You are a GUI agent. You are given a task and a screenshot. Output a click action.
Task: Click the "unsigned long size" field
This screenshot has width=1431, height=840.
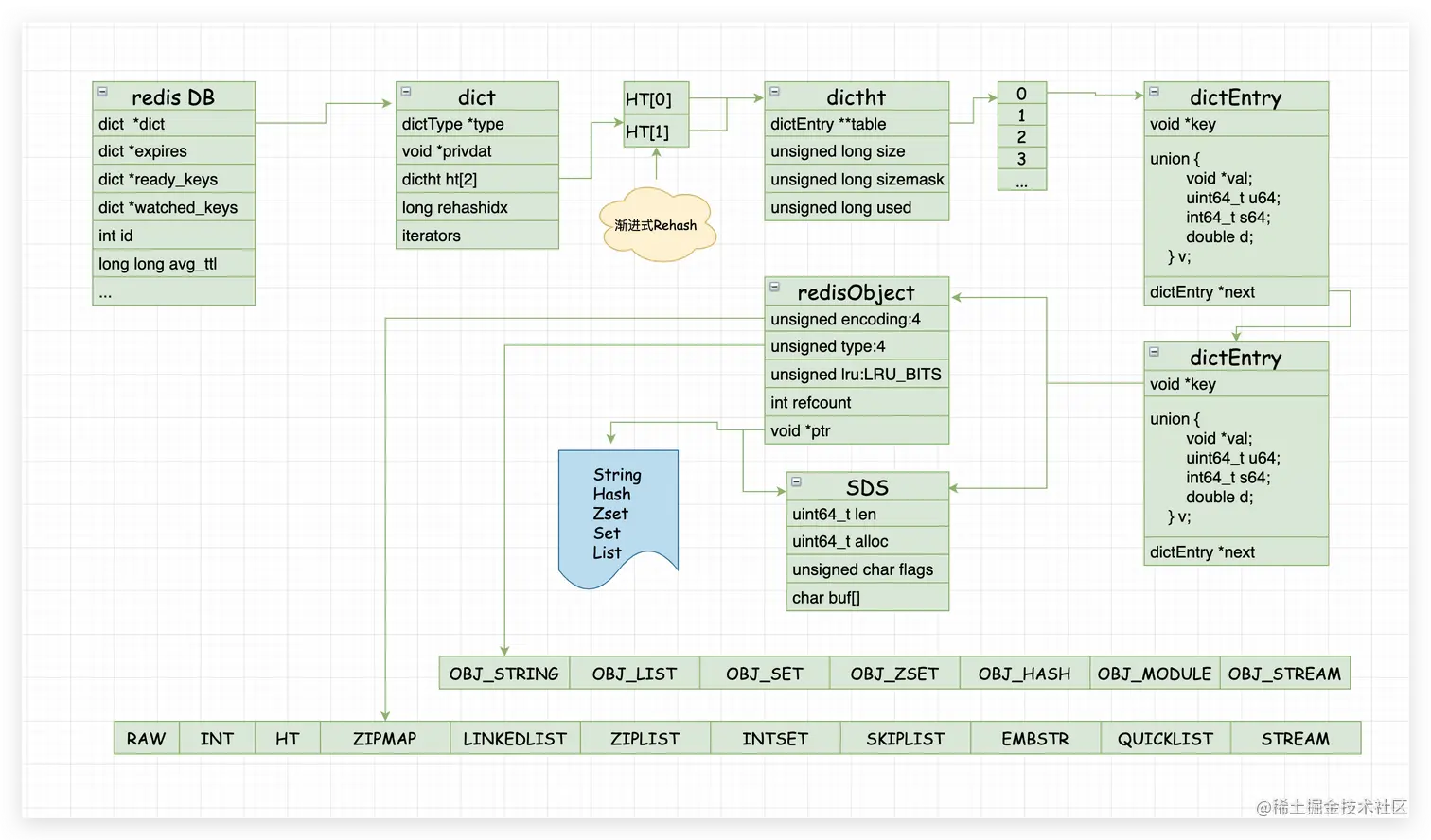[x=857, y=151]
